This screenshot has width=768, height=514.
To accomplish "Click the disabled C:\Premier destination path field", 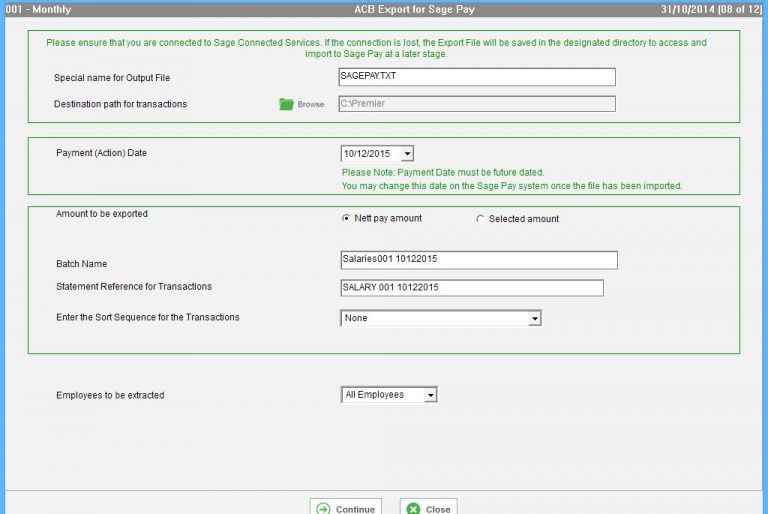I will [477, 104].
